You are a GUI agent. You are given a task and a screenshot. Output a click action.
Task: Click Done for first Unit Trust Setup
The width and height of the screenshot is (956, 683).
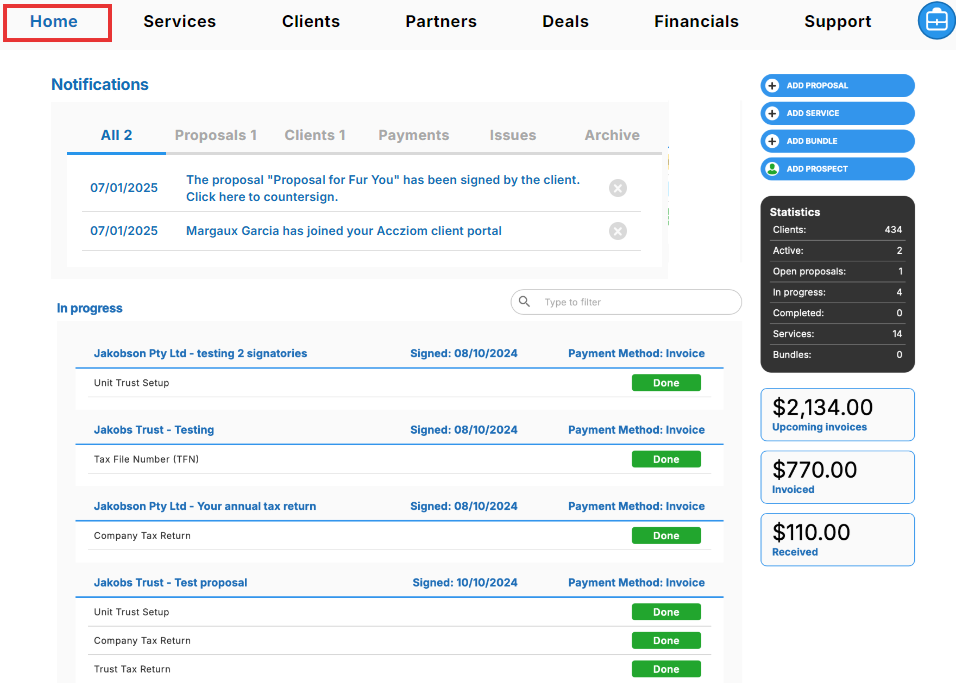(666, 383)
